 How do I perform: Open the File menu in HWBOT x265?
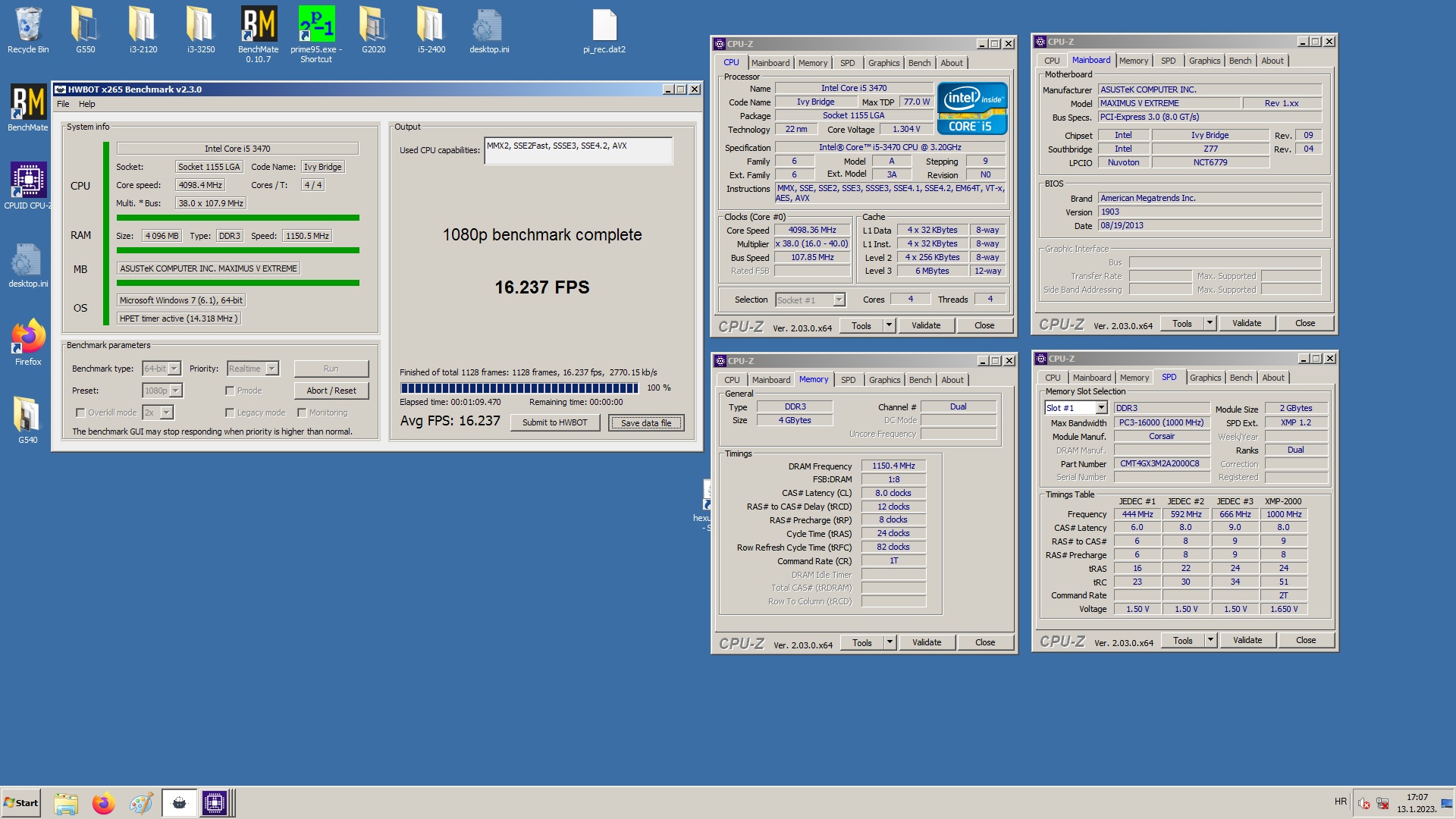tap(63, 104)
